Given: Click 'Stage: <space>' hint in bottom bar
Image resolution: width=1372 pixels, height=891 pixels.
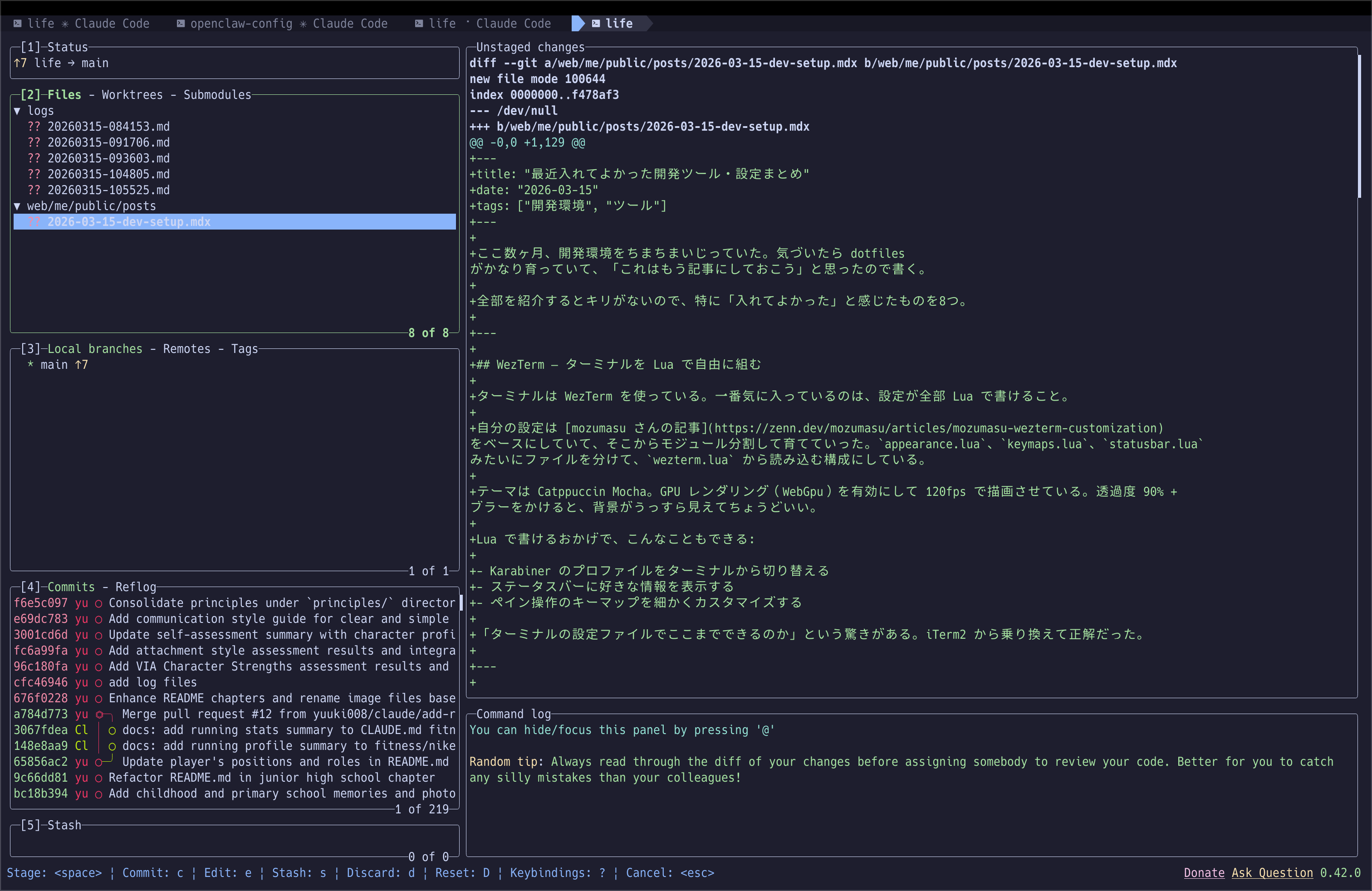Looking at the screenshot, I should 54,872.
